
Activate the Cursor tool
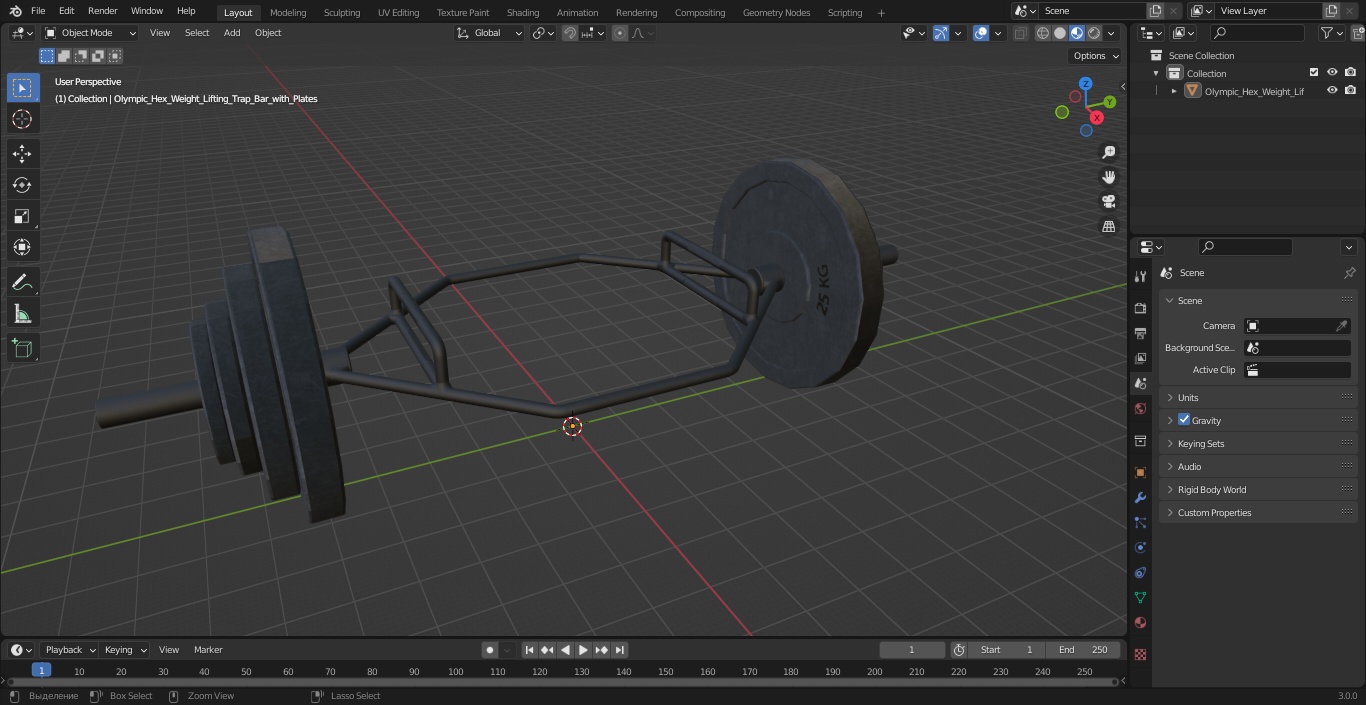(x=22, y=119)
